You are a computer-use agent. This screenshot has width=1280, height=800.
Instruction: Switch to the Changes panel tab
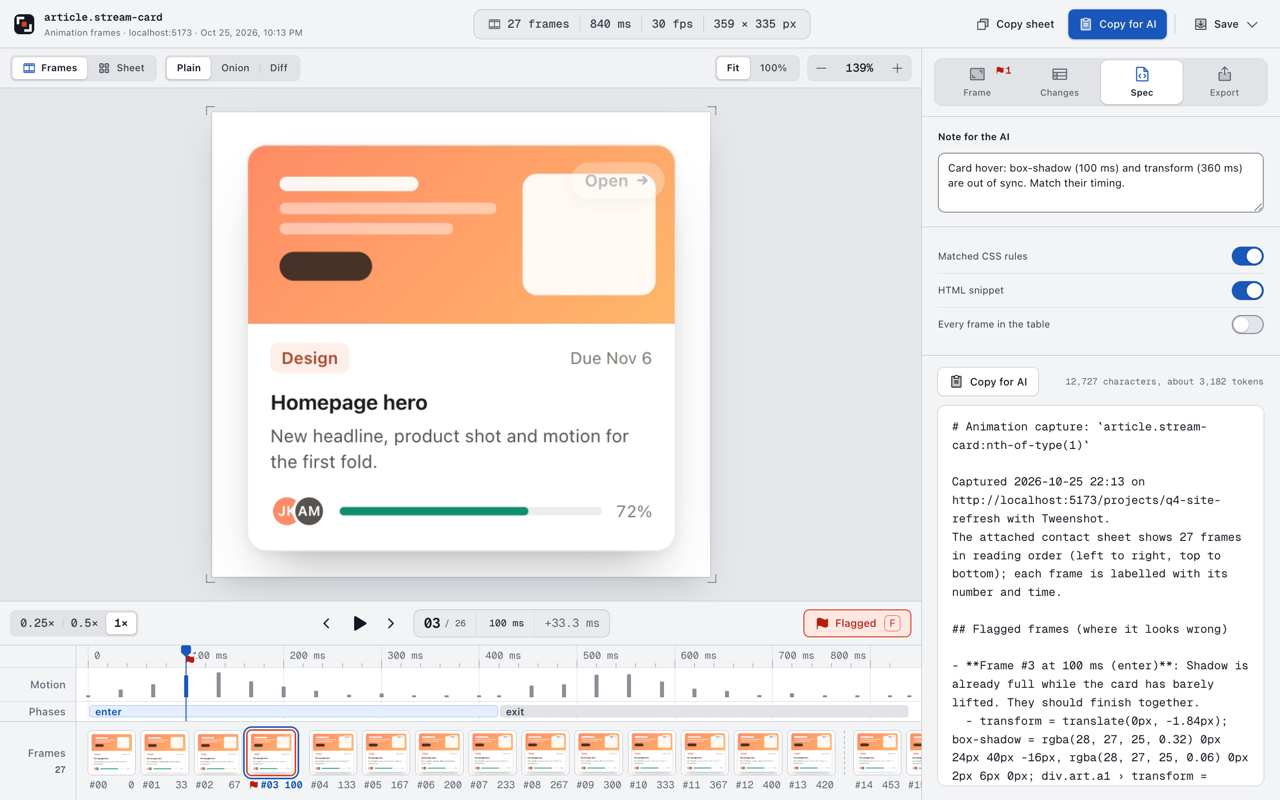click(x=1059, y=82)
